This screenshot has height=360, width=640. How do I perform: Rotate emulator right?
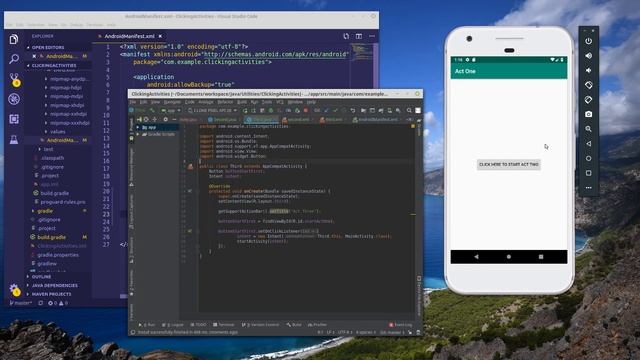(588, 100)
